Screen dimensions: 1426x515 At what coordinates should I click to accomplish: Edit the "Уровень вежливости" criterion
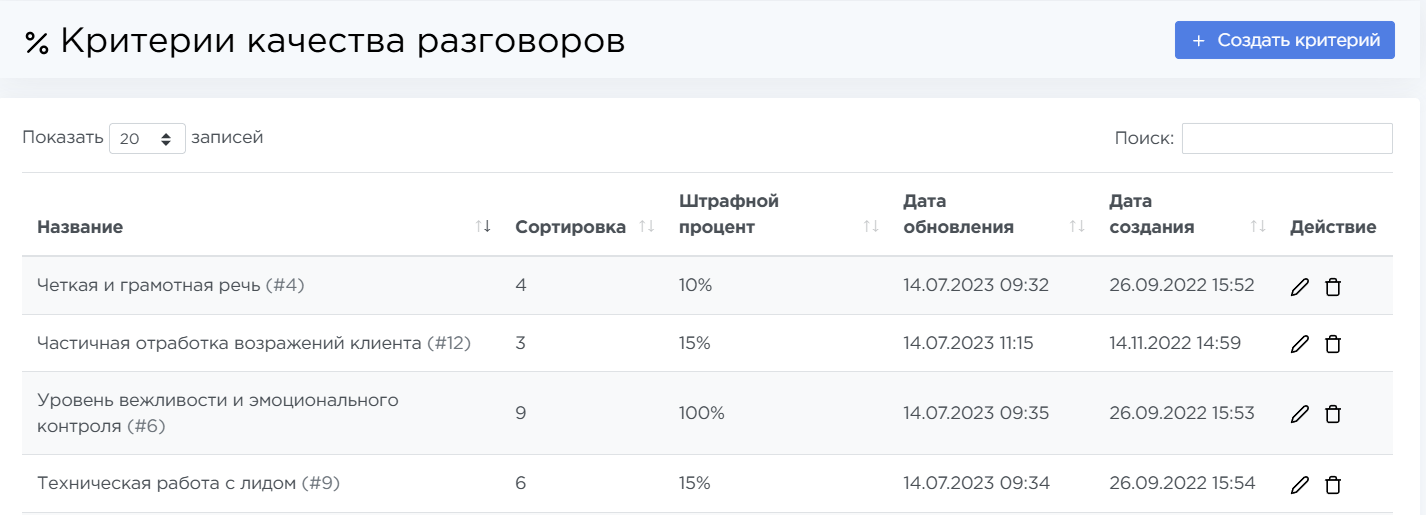1299,413
